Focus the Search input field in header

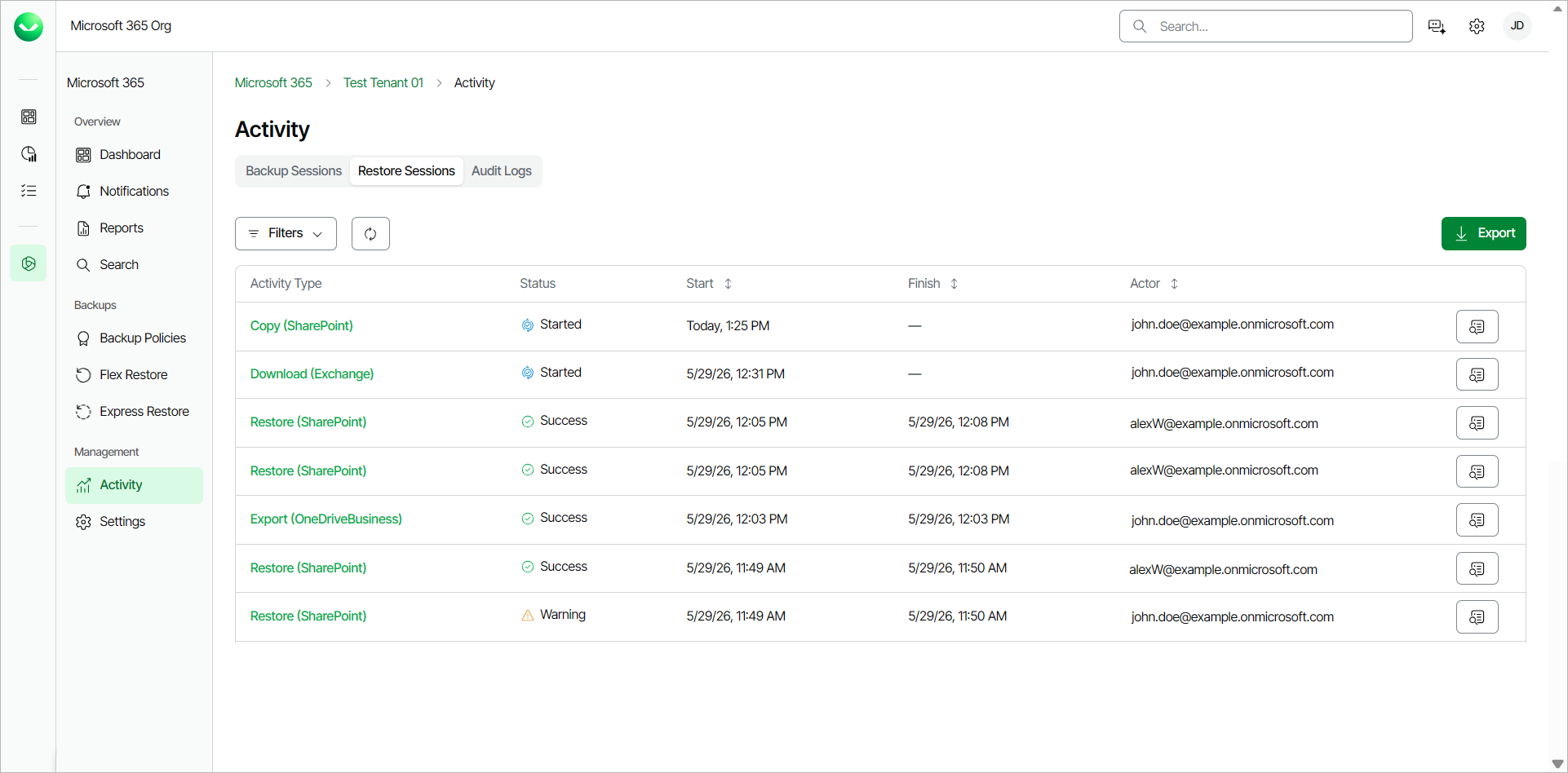pos(1266,26)
